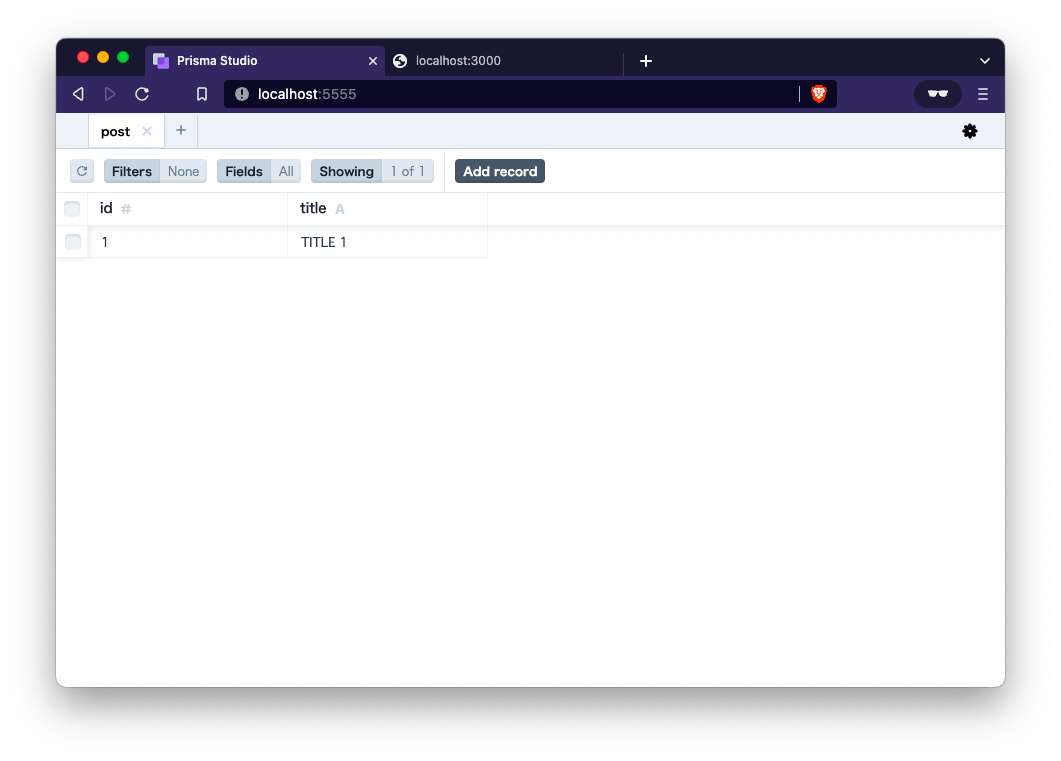Image resolution: width=1061 pixels, height=761 pixels.
Task: Open a new browser tab
Action: pos(646,61)
